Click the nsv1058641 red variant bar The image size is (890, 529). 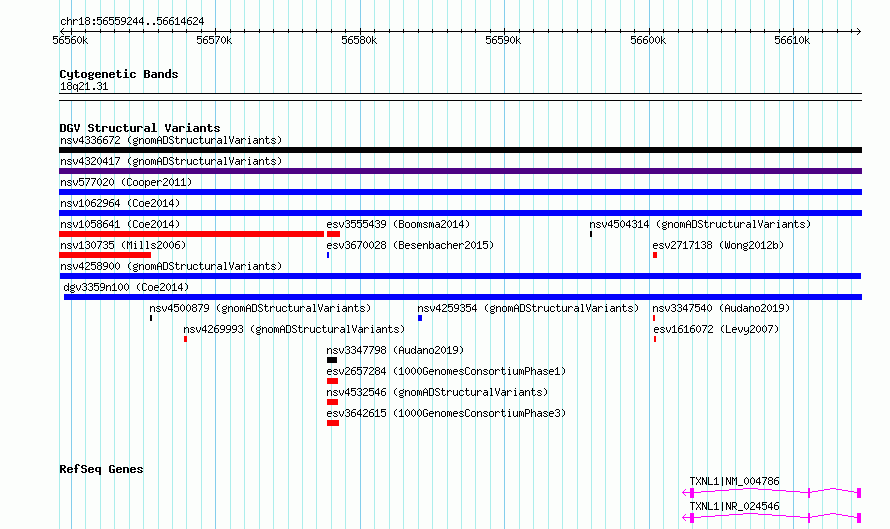[191, 234]
